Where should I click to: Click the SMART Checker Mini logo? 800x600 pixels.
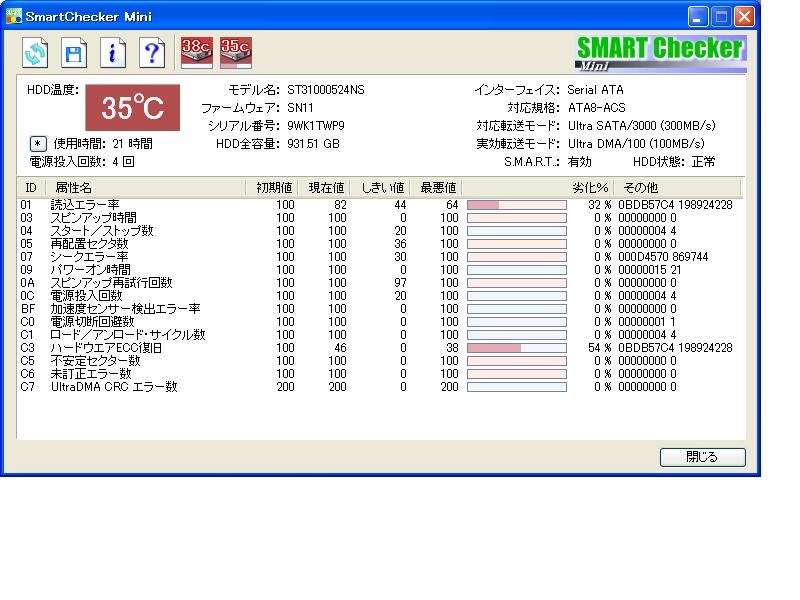(660, 52)
